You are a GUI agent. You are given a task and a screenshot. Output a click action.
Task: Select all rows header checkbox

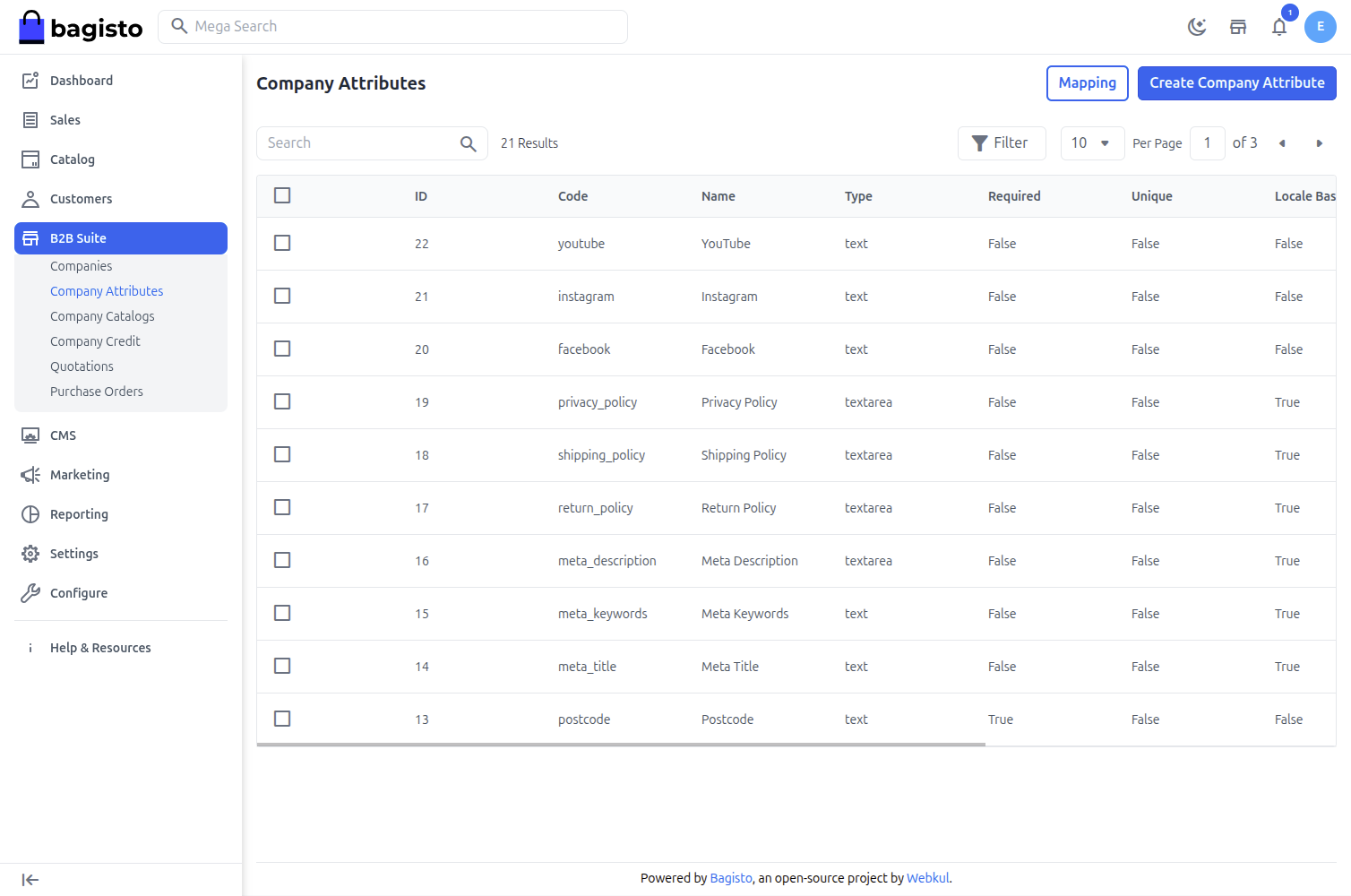click(282, 195)
